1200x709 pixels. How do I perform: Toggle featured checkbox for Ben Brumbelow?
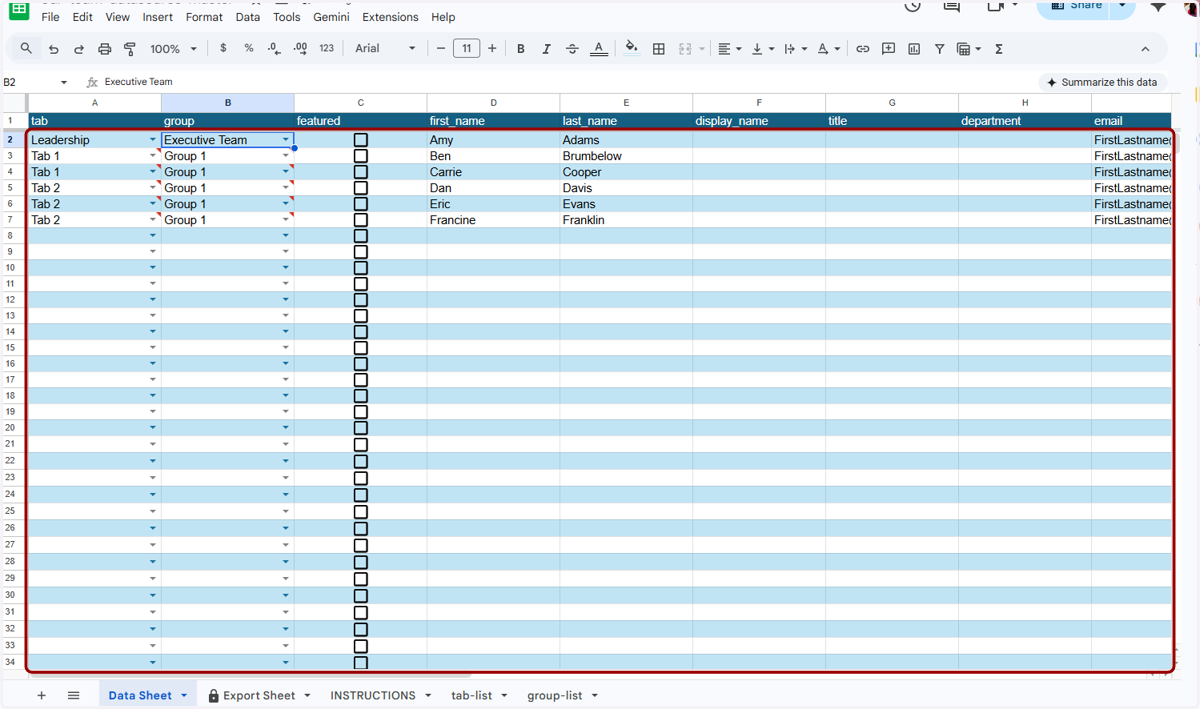361,156
